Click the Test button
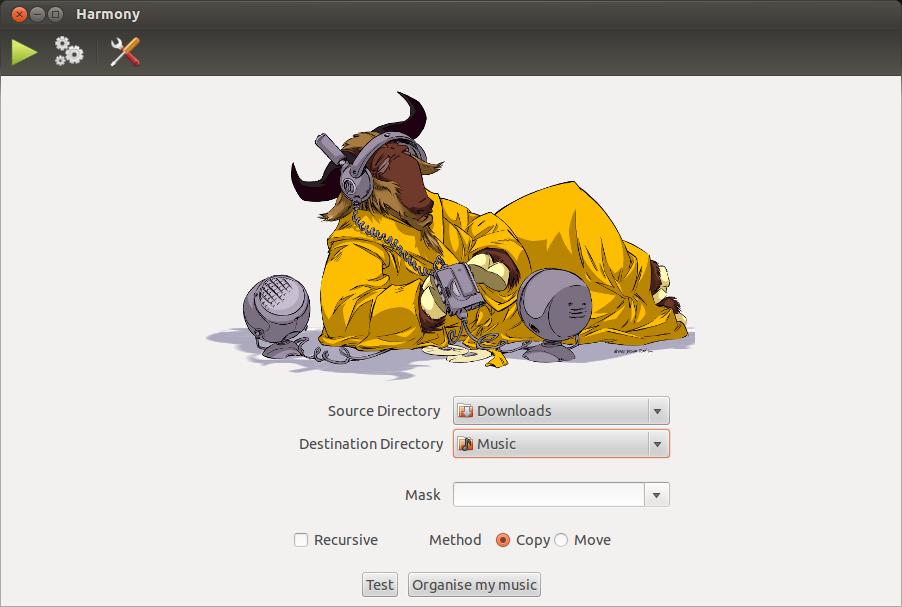Image resolution: width=902 pixels, height=607 pixels. tap(380, 585)
